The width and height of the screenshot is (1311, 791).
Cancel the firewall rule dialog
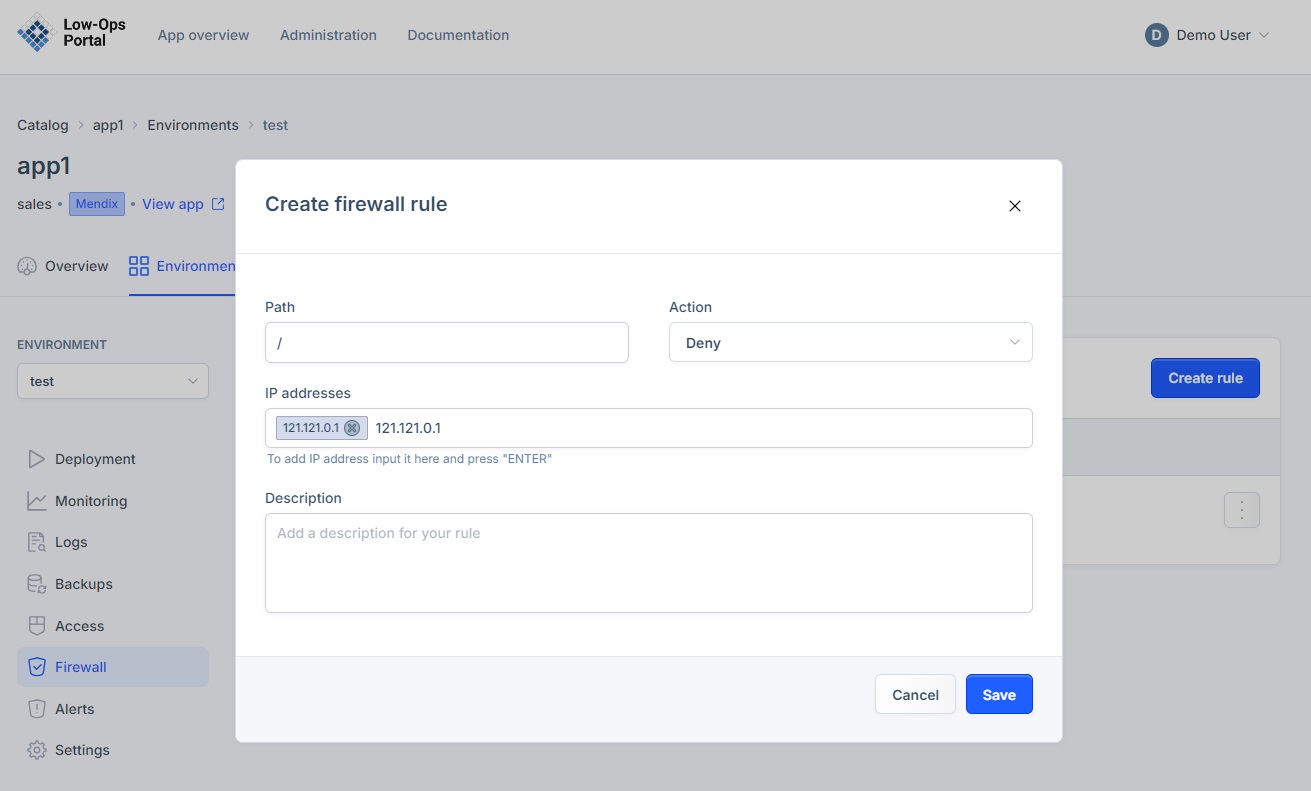pyautogui.click(x=915, y=695)
